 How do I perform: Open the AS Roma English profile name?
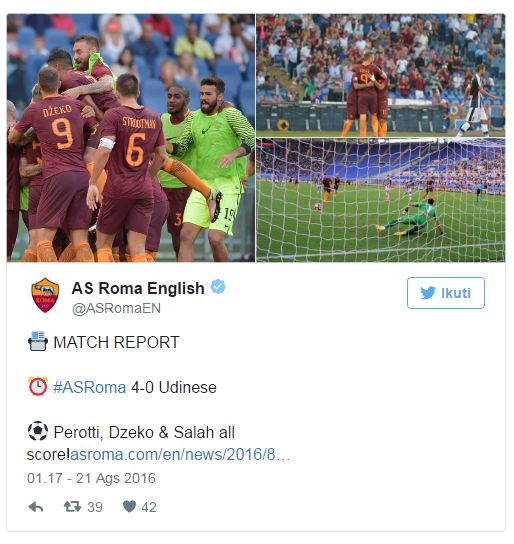pyautogui.click(x=138, y=288)
